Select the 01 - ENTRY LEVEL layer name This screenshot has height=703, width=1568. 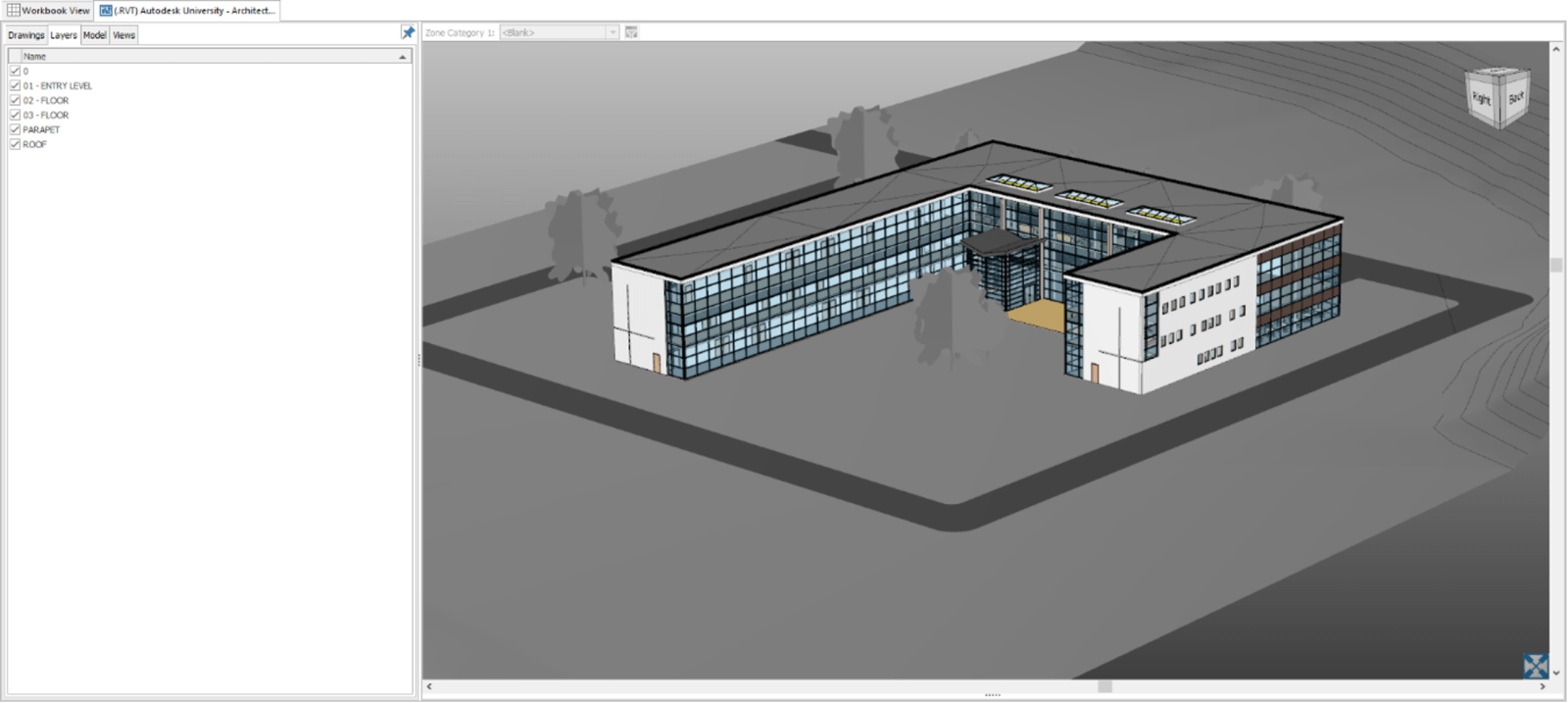point(58,85)
